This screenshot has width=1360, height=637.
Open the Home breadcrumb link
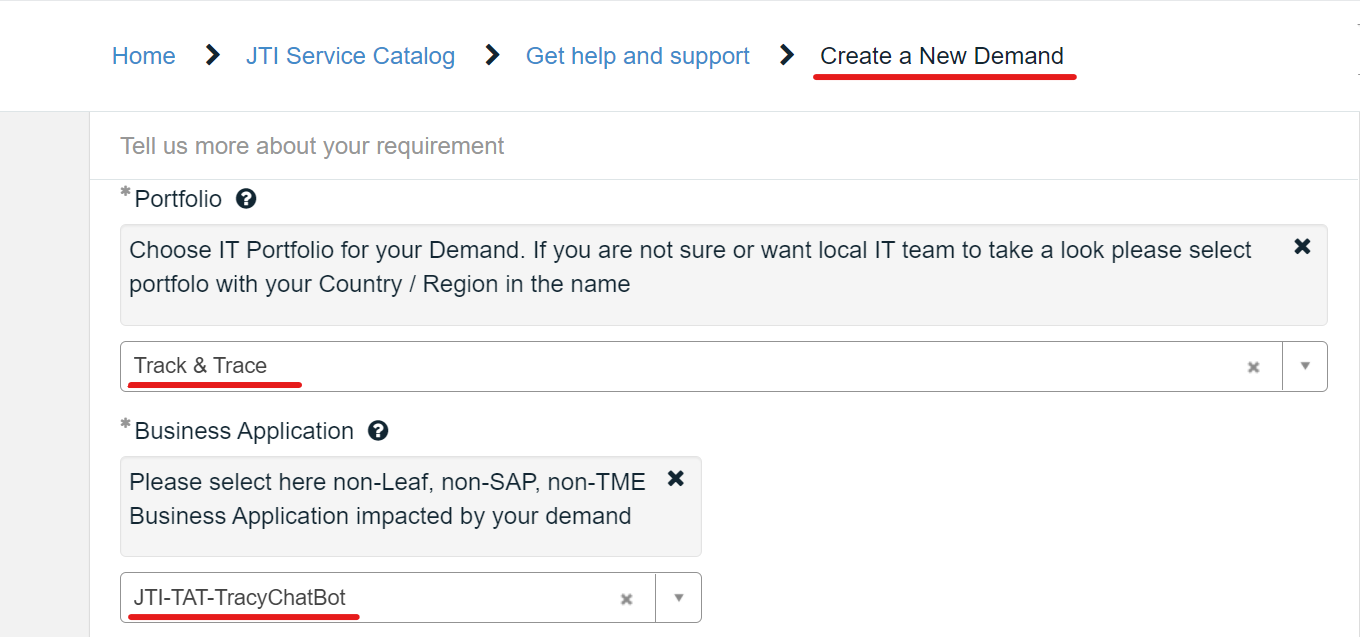pyautogui.click(x=143, y=56)
